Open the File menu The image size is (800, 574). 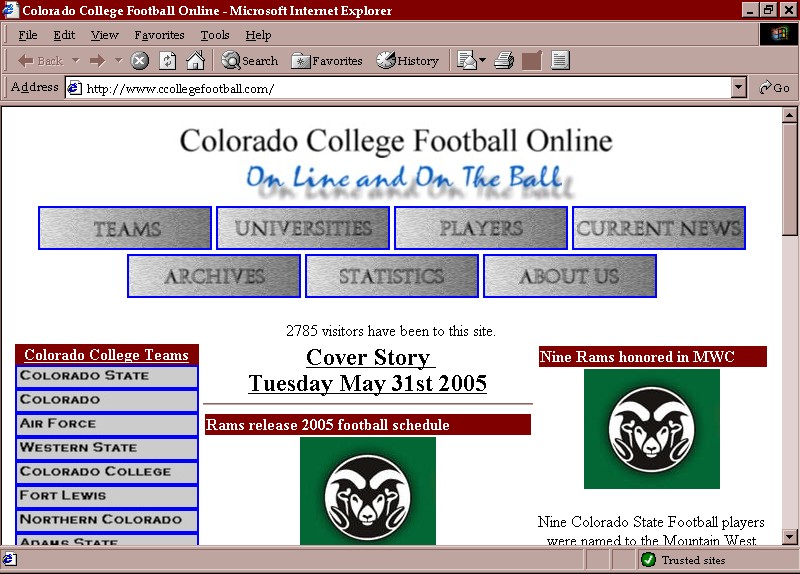[28, 35]
